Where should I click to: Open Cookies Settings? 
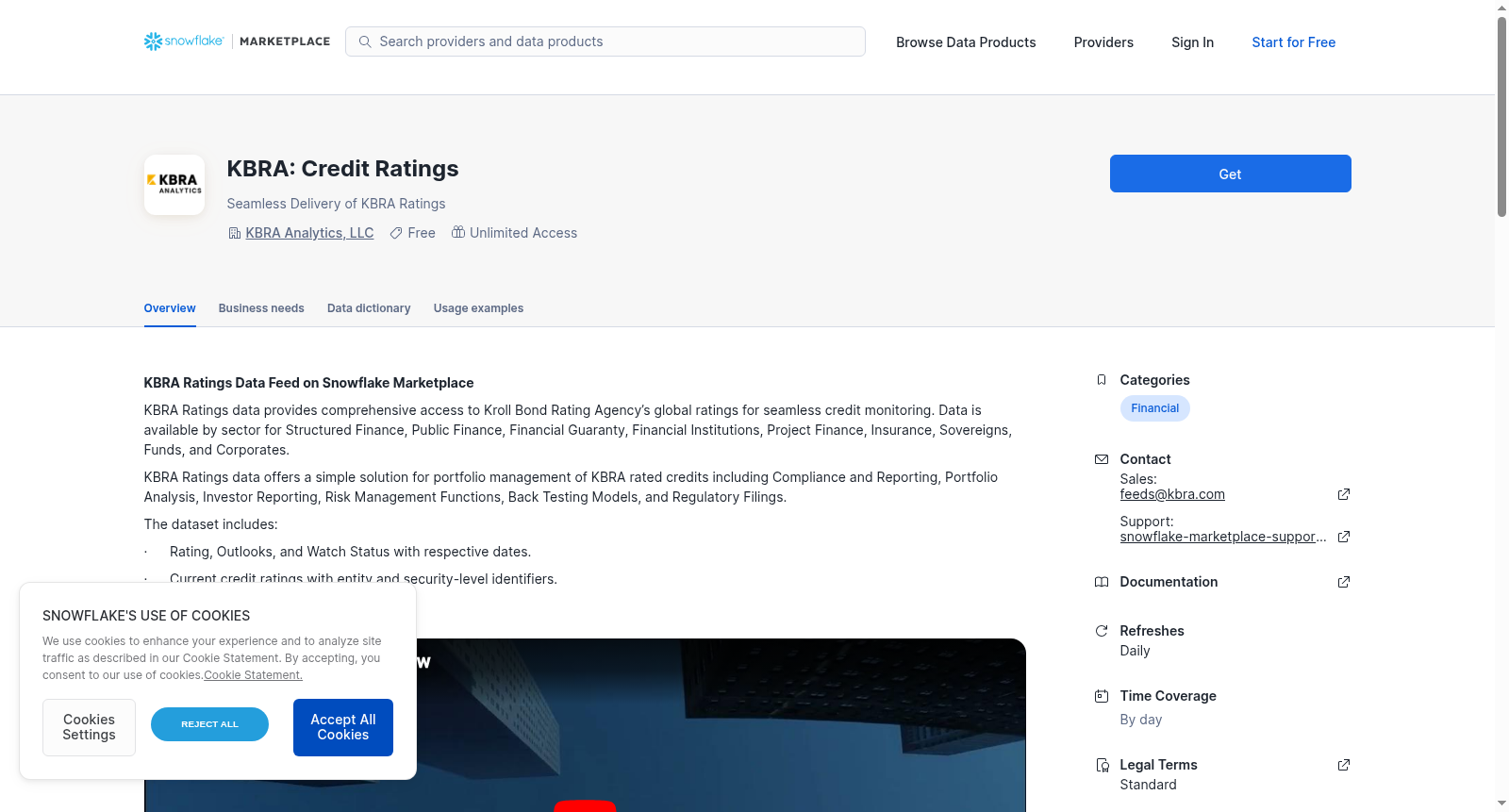pyautogui.click(x=89, y=727)
